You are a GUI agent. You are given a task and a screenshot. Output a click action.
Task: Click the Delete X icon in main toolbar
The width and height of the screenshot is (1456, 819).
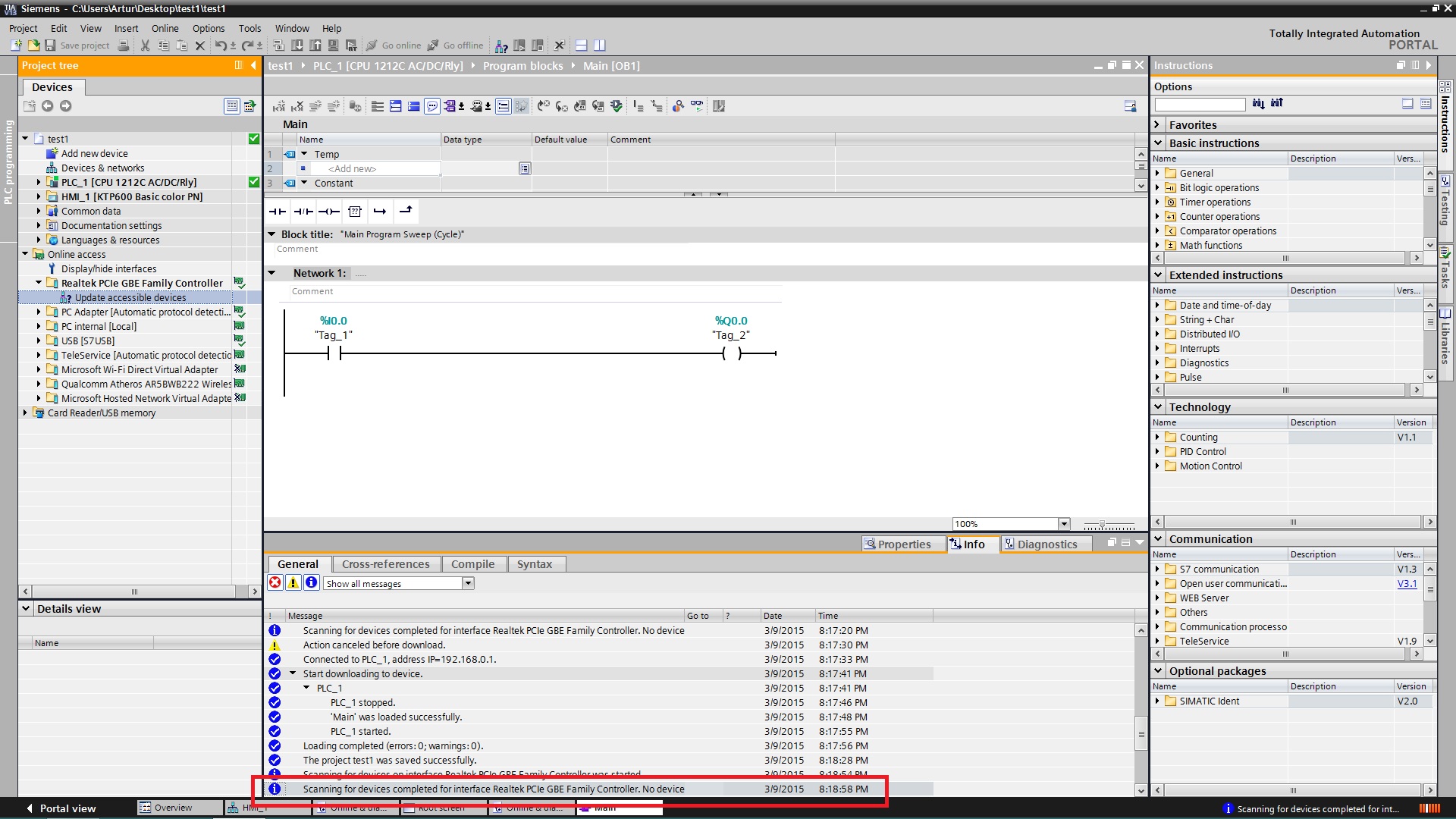[200, 45]
